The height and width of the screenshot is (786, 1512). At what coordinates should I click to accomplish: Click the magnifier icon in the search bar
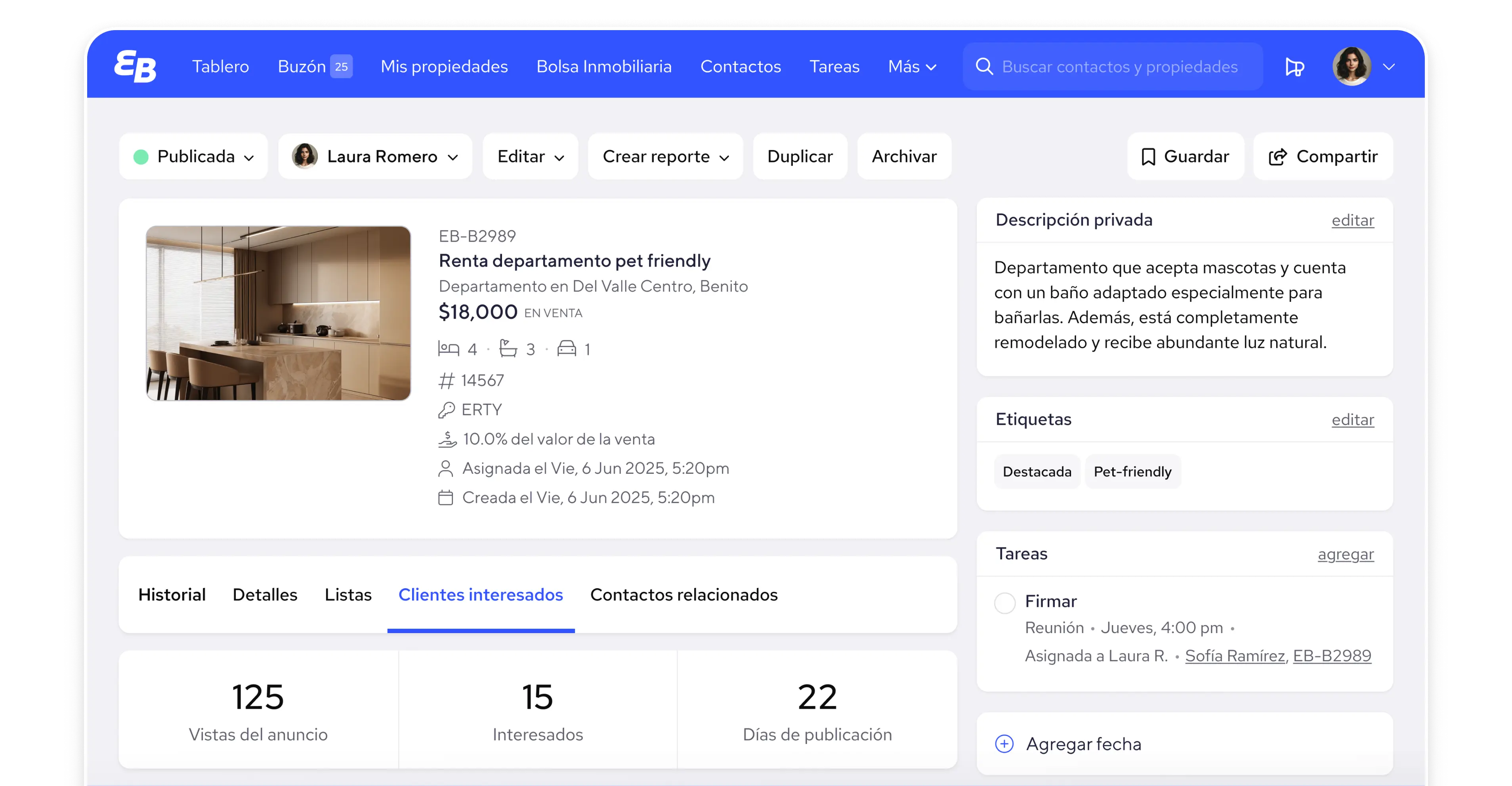(985, 66)
